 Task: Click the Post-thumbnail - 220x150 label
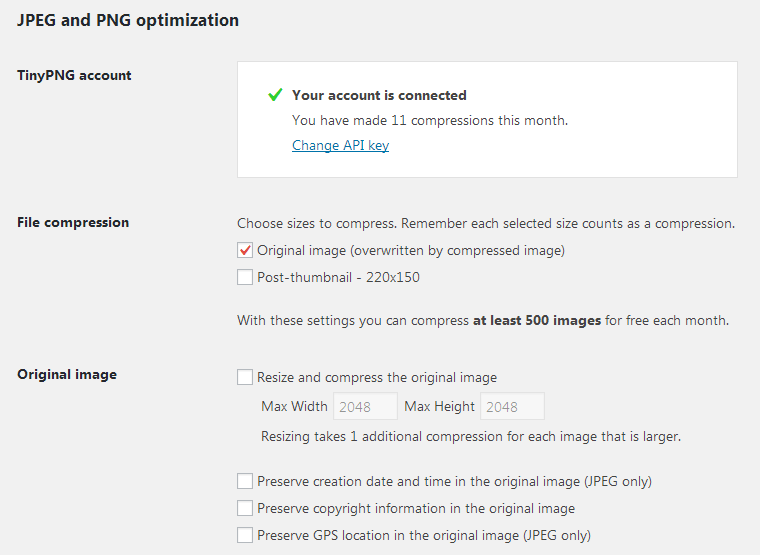338,277
